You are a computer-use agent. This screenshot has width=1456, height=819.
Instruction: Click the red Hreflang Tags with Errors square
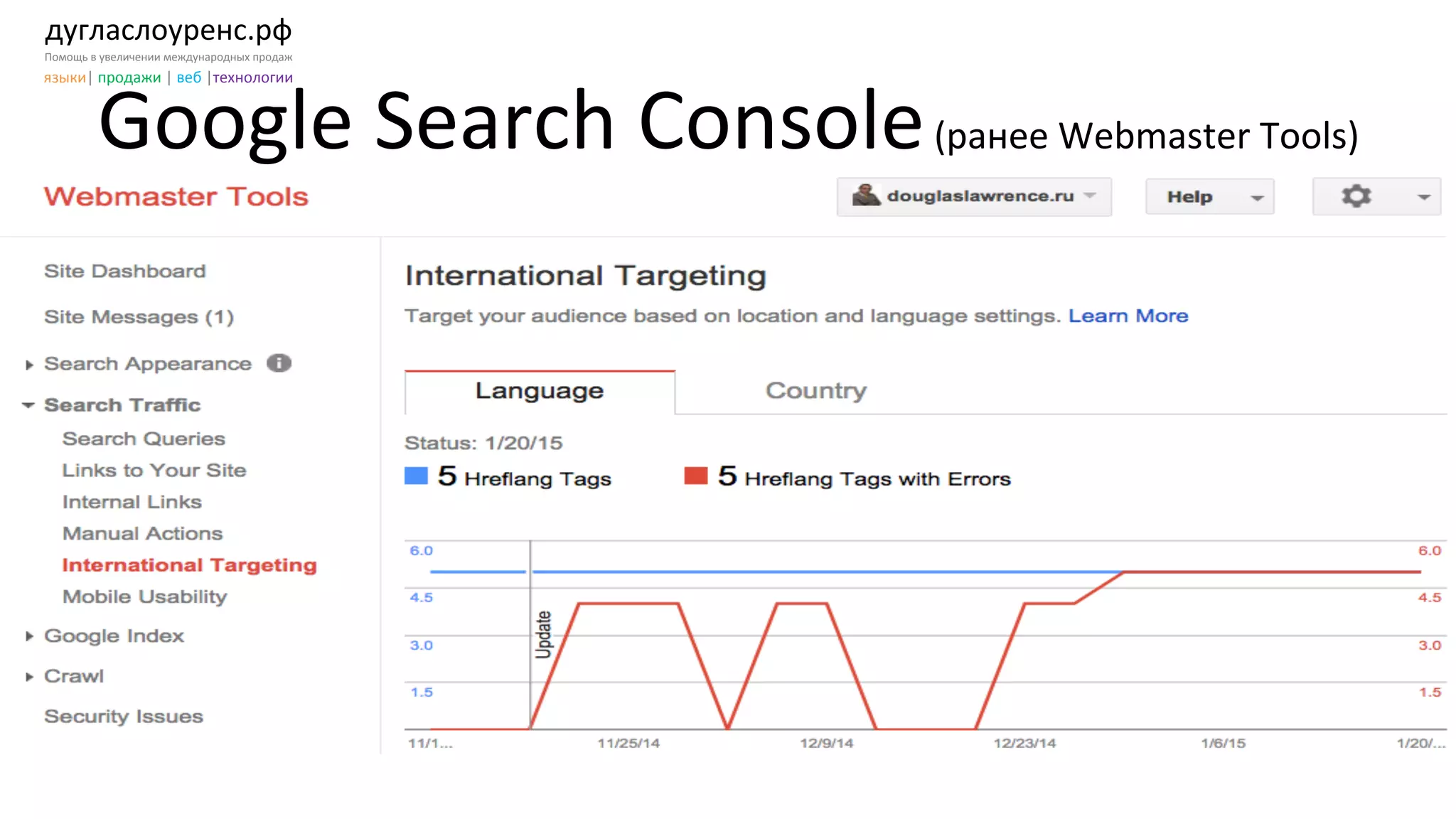pyautogui.click(x=695, y=476)
